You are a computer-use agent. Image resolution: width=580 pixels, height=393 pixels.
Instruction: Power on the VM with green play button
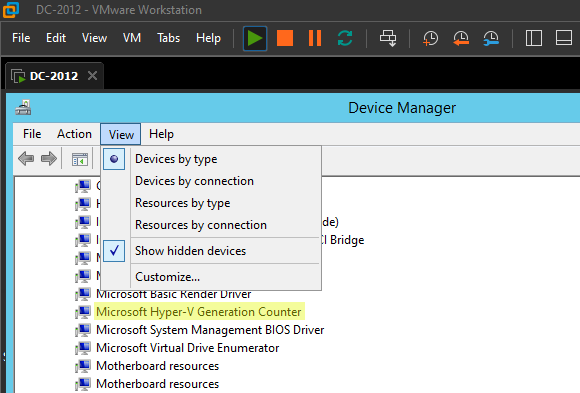(x=255, y=38)
